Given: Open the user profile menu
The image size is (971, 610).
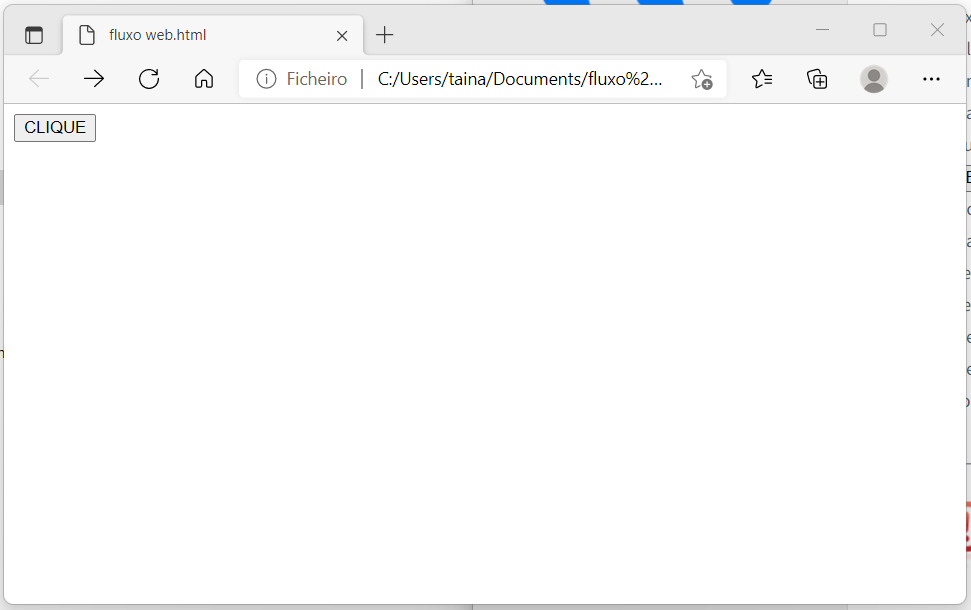Looking at the screenshot, I should [x=874, y=79].
